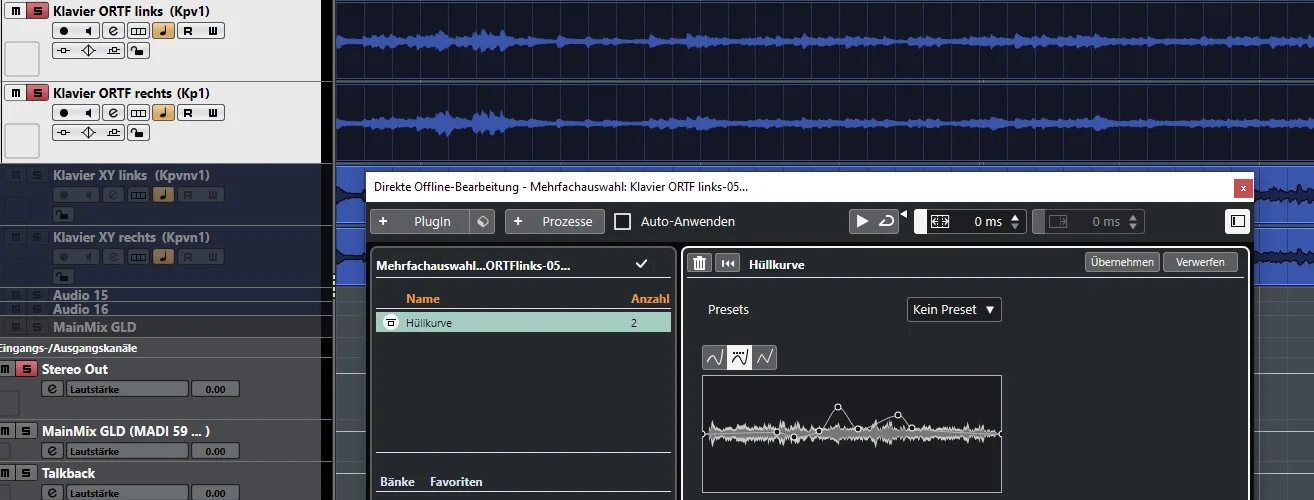Image resolution: width=1314 pixels, height=500 pixels.
Task: Open channel settings for MainMix GLD (MADI 59)
Action: pos(52,451)
